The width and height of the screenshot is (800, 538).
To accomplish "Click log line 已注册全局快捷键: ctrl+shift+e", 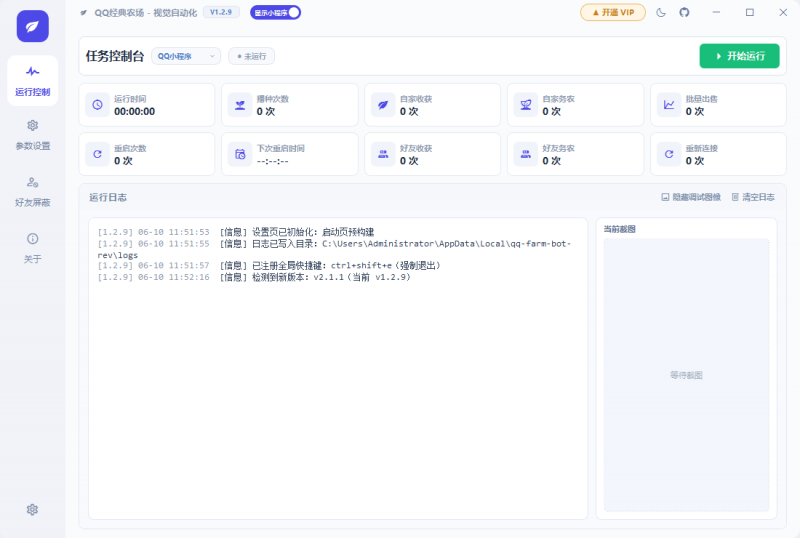I will click(x=269, y=265).
